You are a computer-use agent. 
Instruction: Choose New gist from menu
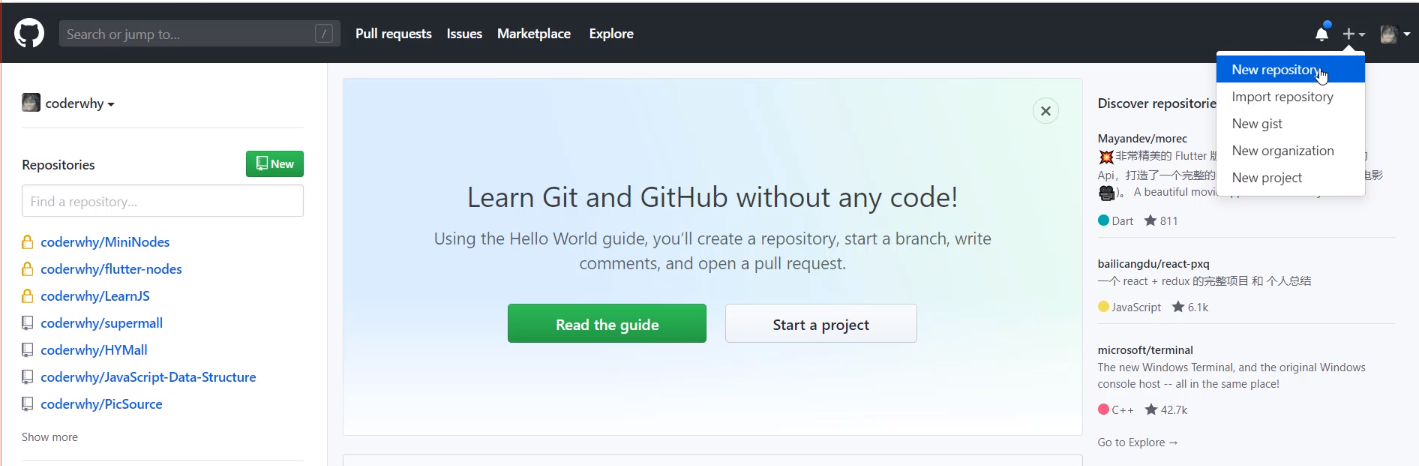click(1290, 124)
